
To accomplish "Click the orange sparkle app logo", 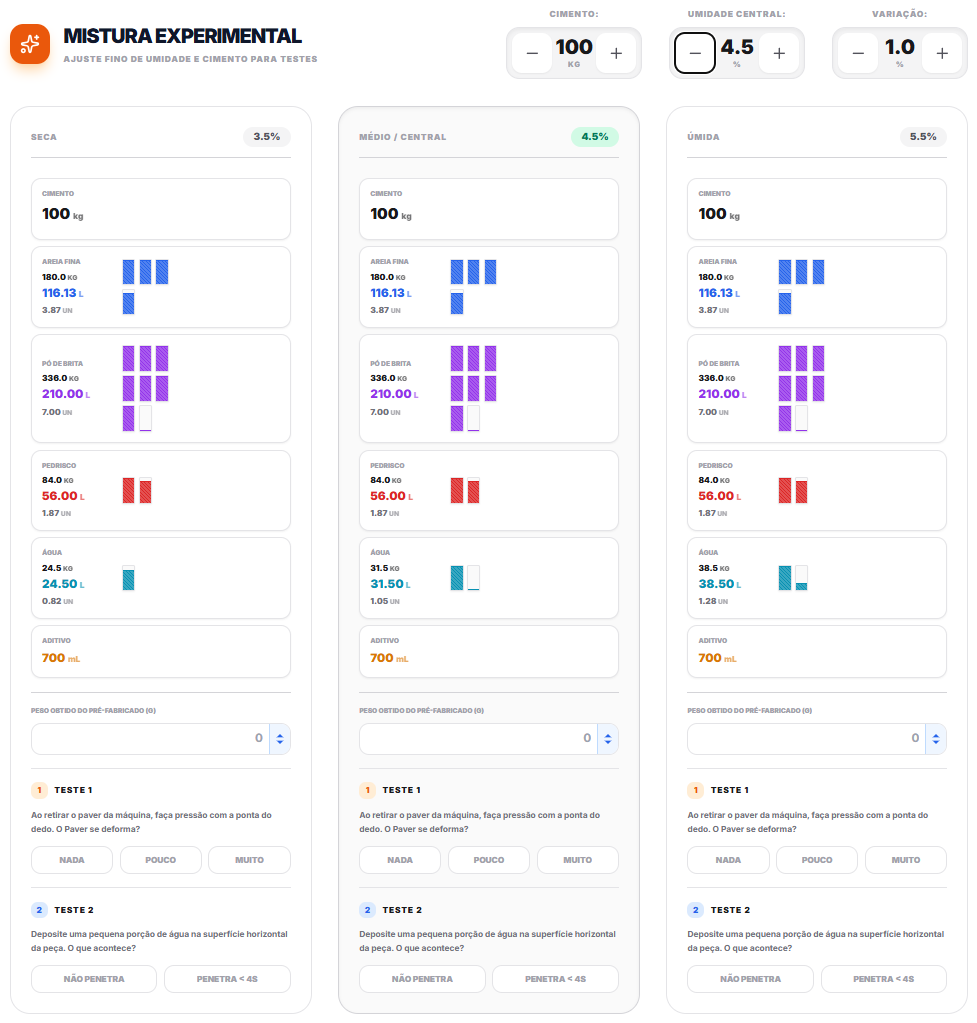I will tap(30, 43).
